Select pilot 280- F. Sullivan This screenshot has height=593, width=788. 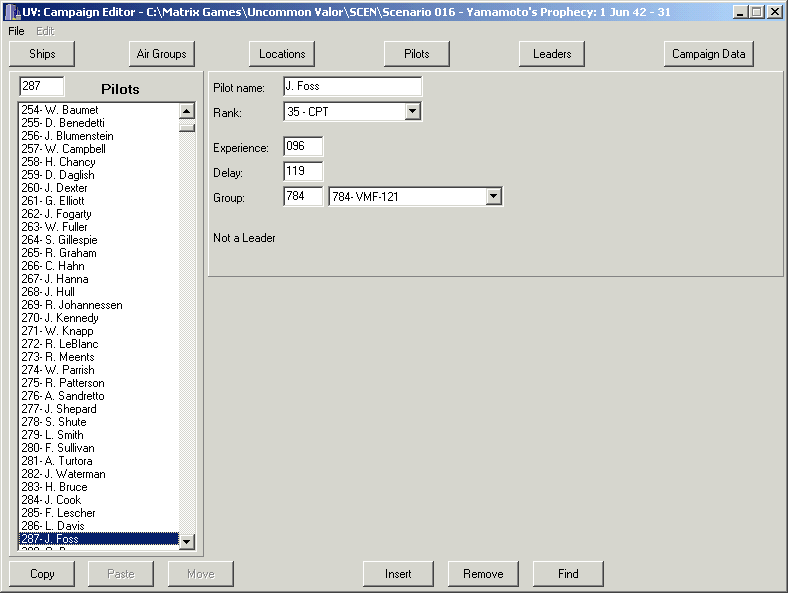(99, 448)
